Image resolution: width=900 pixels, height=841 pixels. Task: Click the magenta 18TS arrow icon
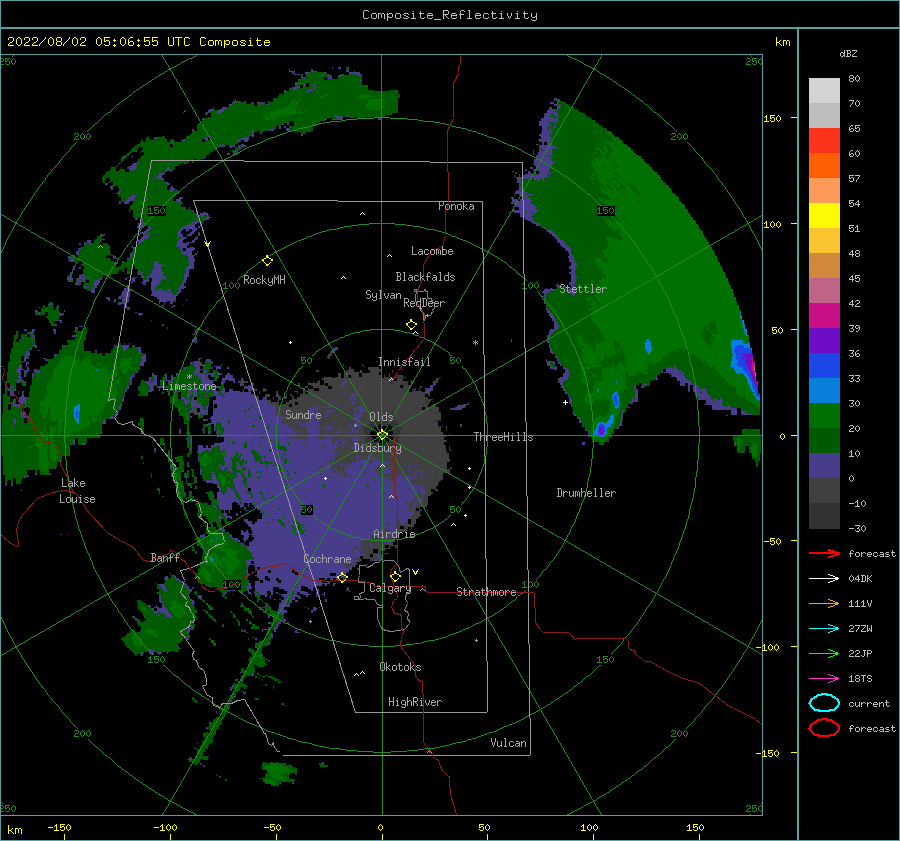click(824, 679)
